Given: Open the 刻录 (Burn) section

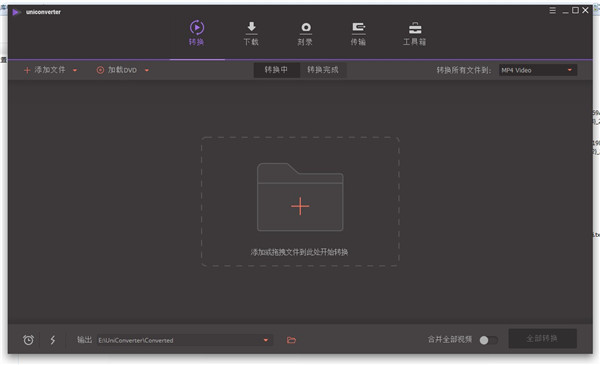Looking at the screenshot, I should pos(305,34).
